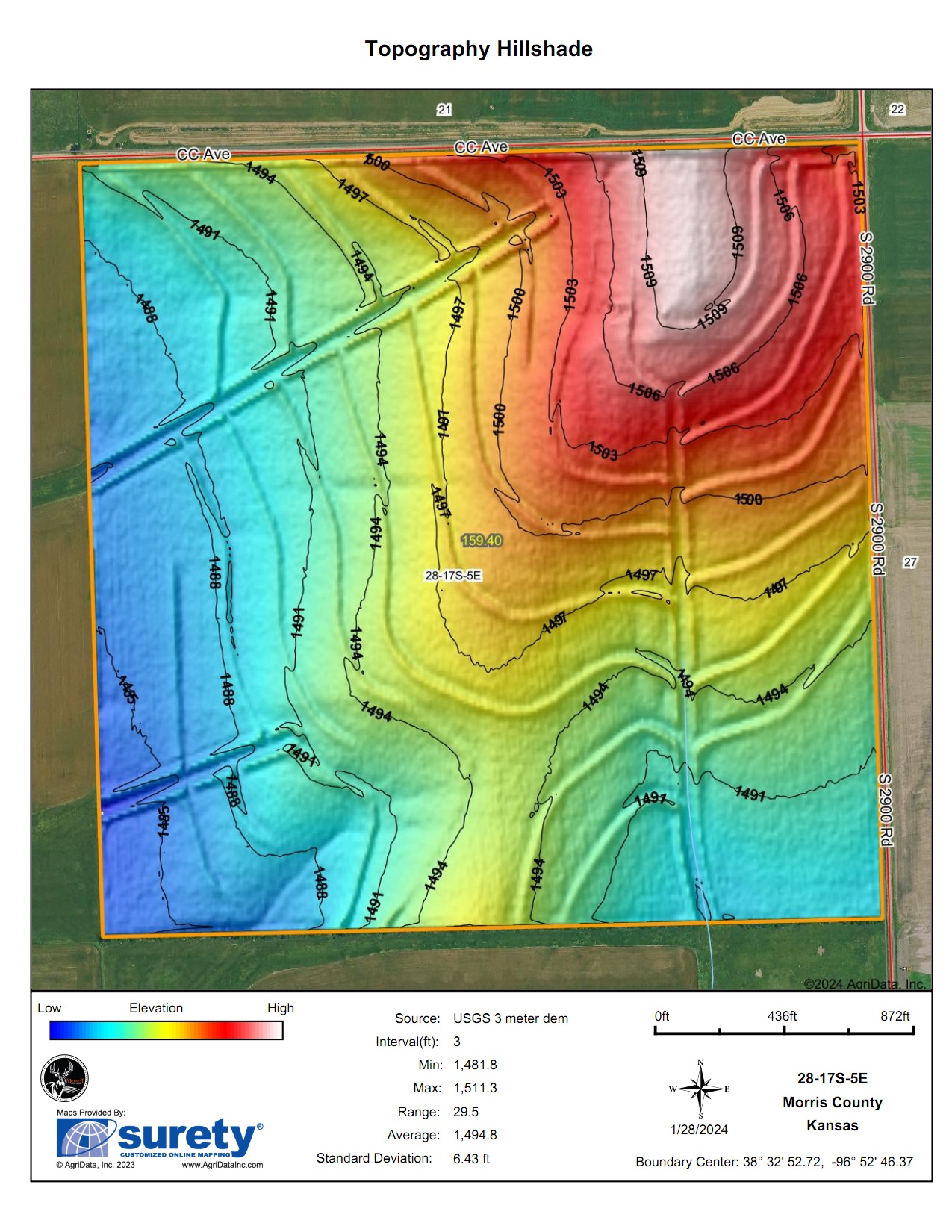
Task: Click the Boundary Center coordinates
Action: pos(774,1162)
